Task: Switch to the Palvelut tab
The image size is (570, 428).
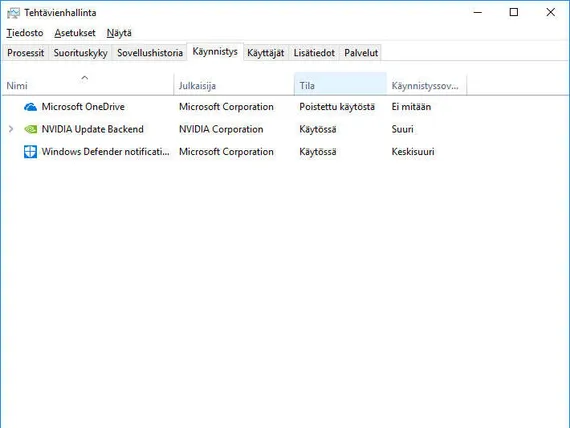Action: (x=361, y=53)
